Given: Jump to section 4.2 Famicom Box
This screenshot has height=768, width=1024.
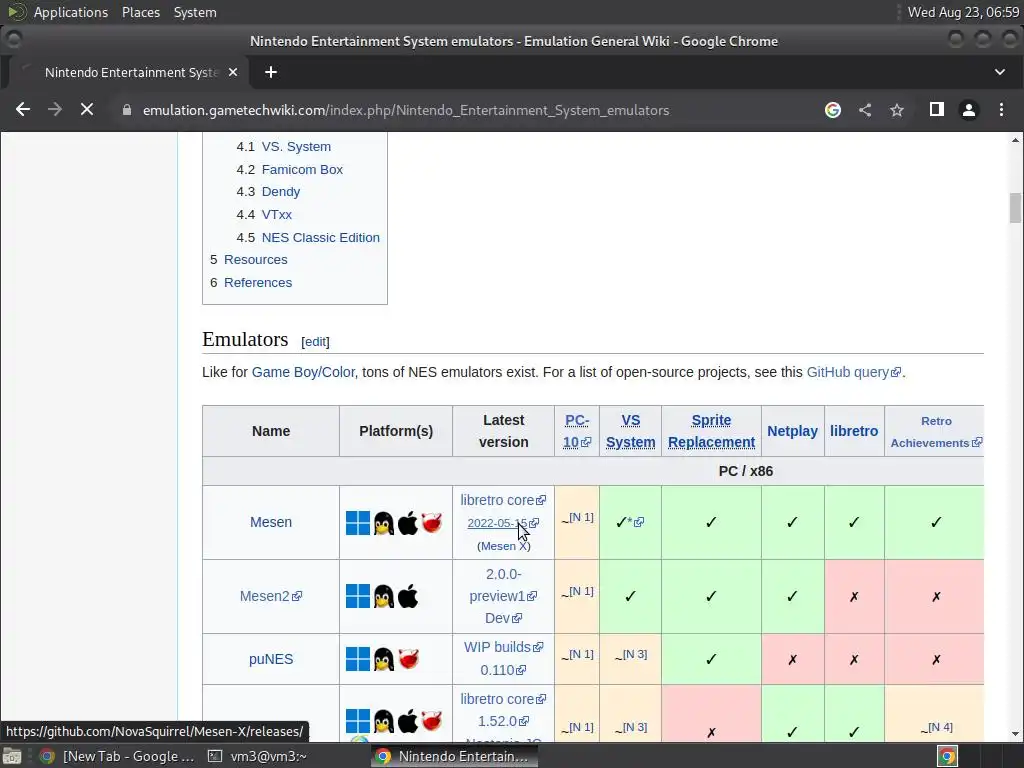Looking at the screenshot, I should 302,170.
